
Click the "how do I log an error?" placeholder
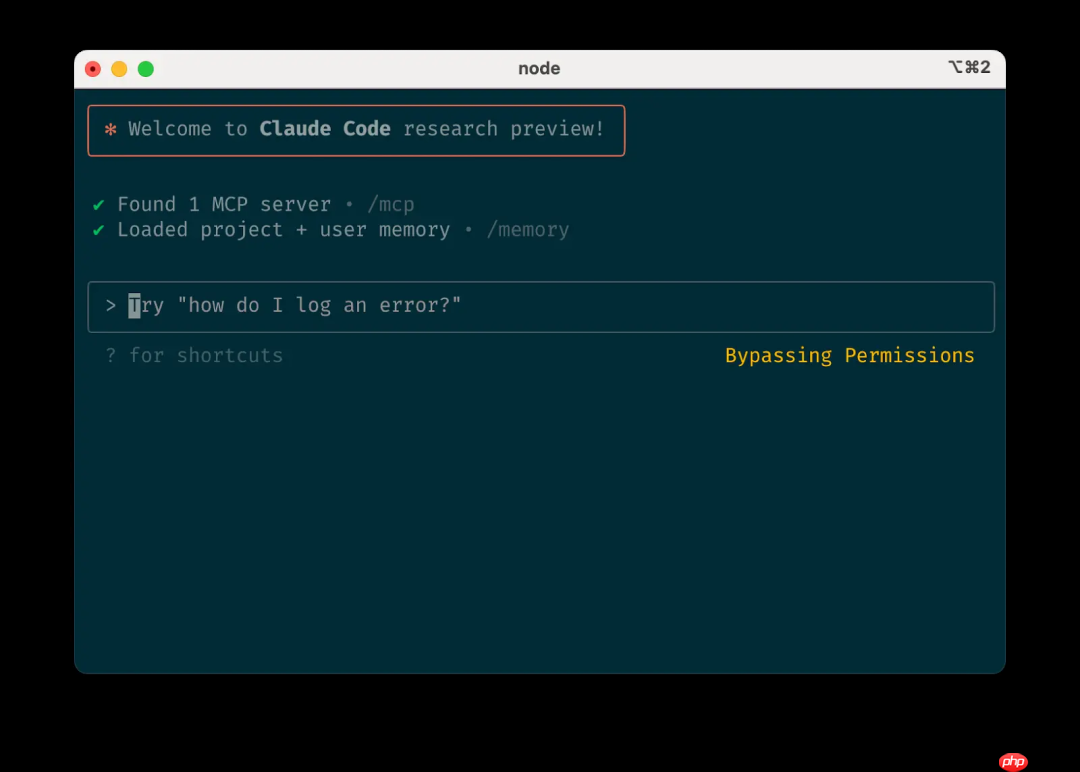[x=319, y=305]
